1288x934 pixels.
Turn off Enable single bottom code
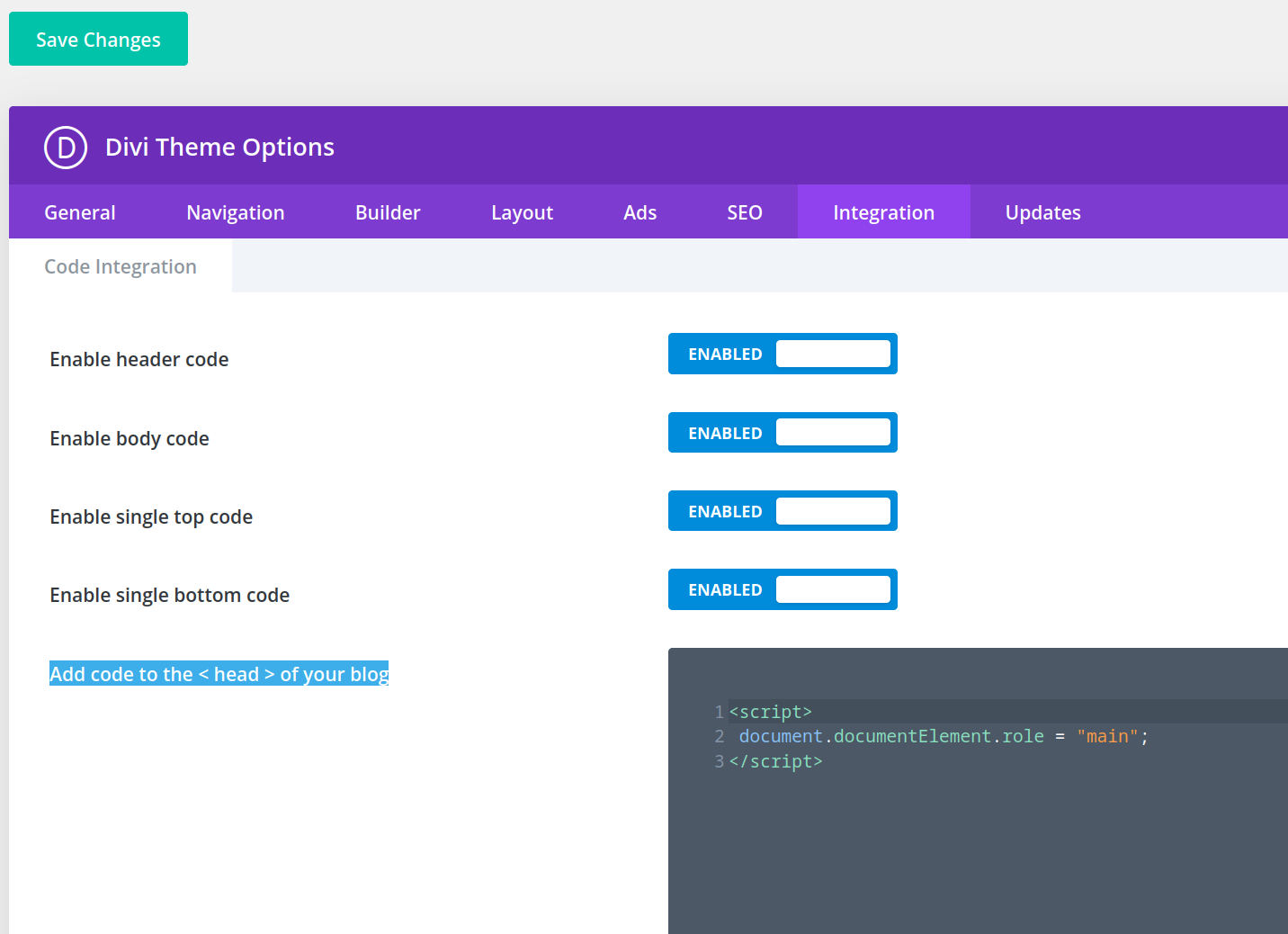click(783, 589)
